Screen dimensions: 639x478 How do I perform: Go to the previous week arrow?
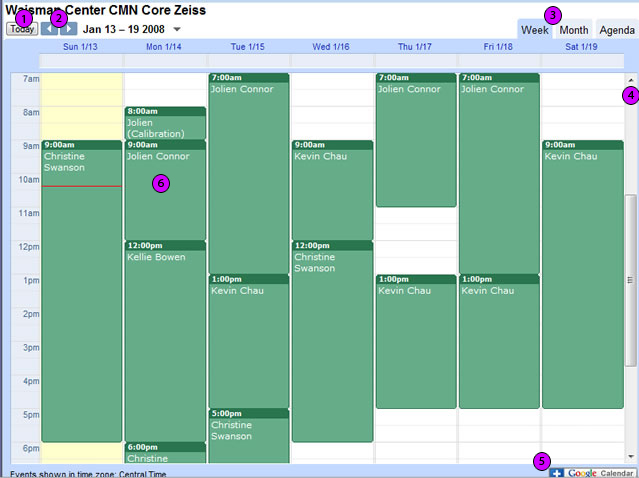click(x=49, y=29)
